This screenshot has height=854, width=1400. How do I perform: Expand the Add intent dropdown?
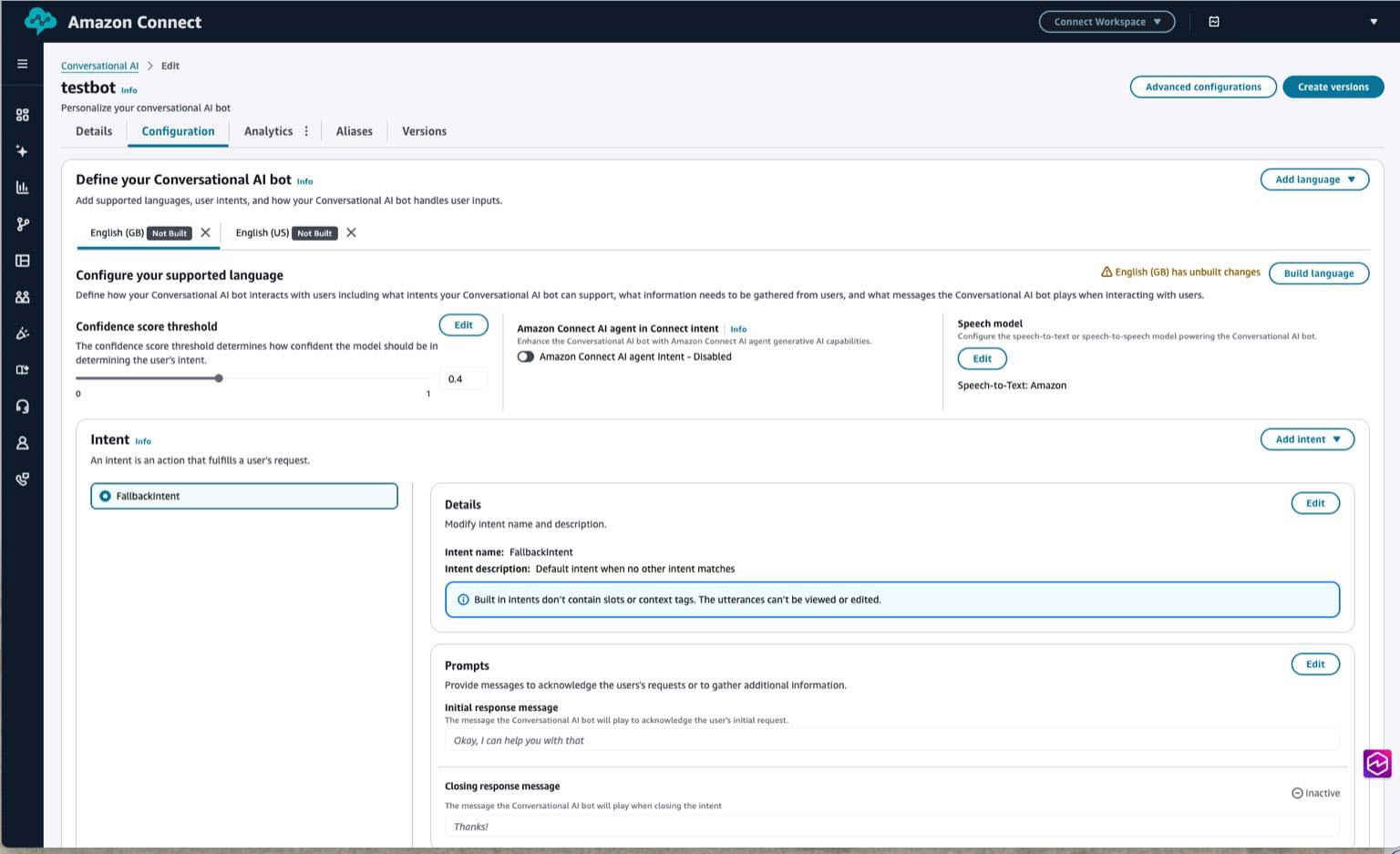click(x=1307, y=439)
